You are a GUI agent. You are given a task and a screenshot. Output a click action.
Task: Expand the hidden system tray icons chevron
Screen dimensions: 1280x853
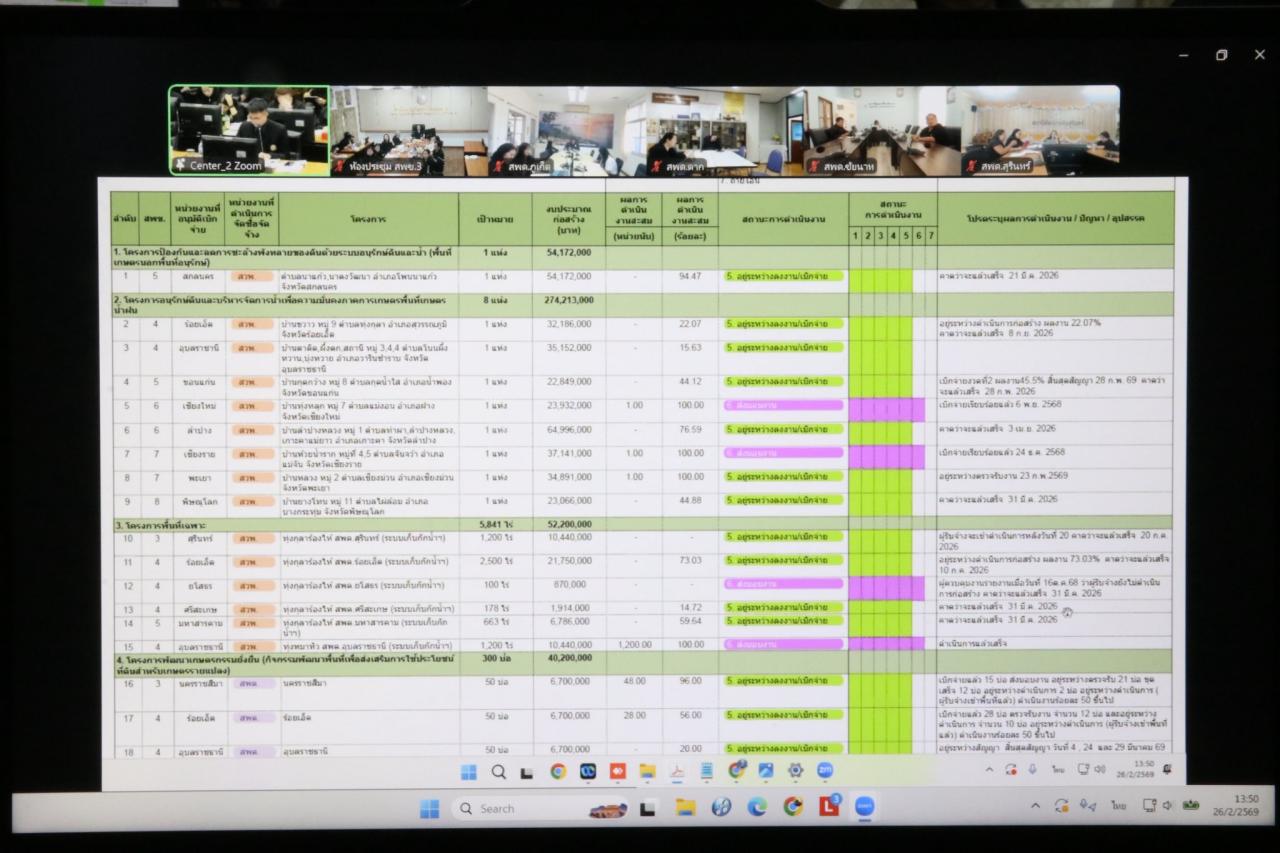(x=1035, y=806)
